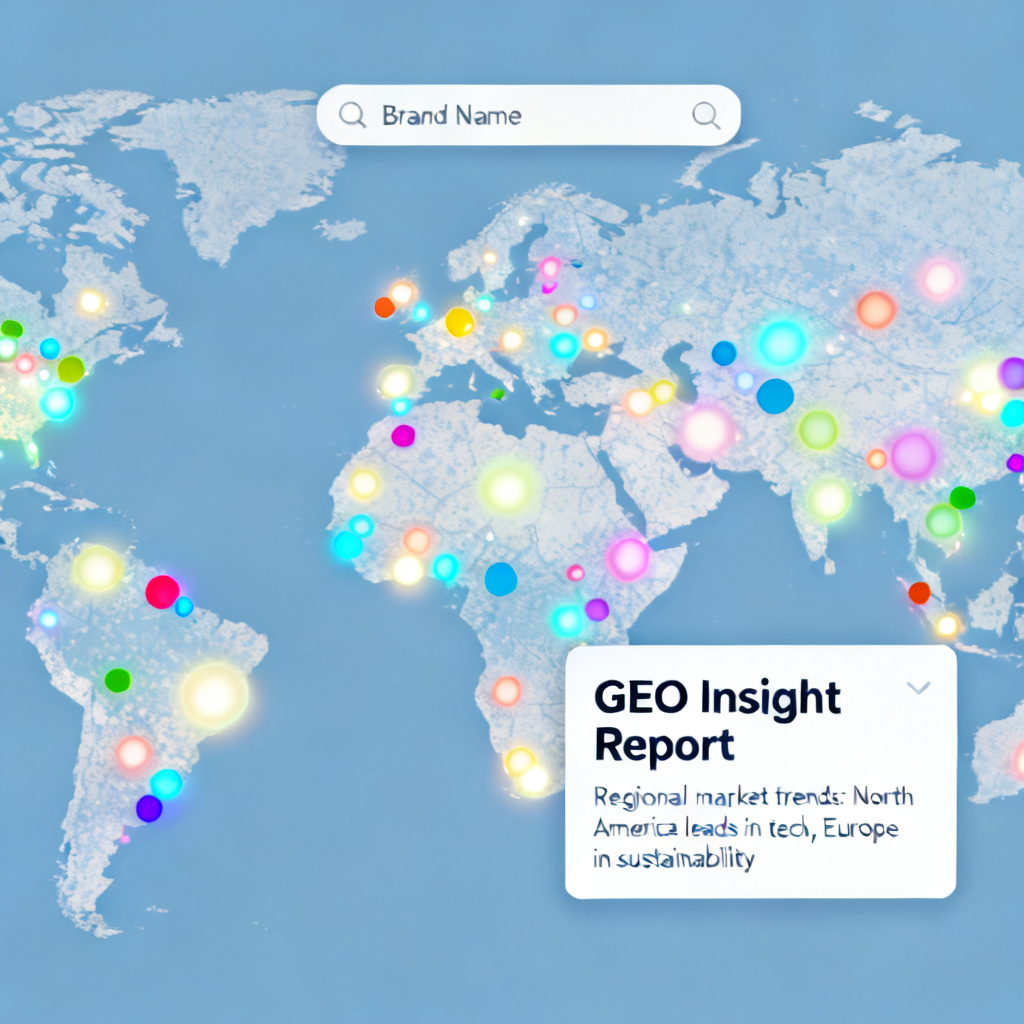Select the pink marker in northeastern Russia

coord(939,280)
